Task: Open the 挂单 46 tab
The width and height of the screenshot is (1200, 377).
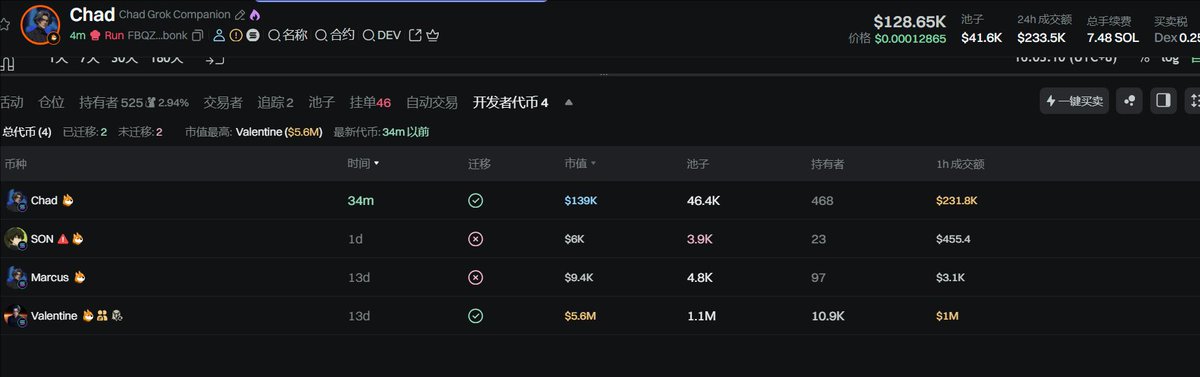Action: tap(370, 102)
